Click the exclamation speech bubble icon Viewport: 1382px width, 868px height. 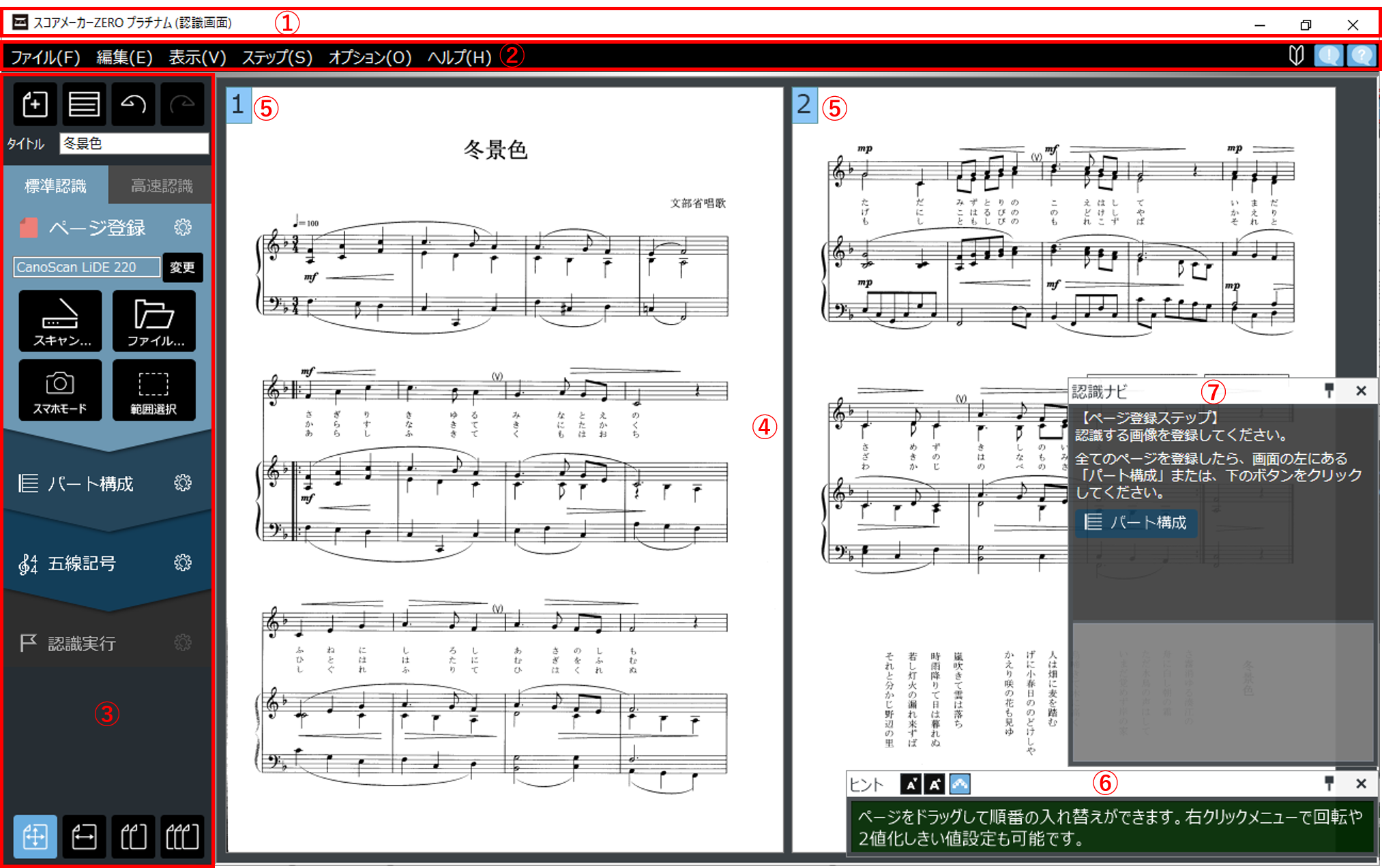[1328, 56]
